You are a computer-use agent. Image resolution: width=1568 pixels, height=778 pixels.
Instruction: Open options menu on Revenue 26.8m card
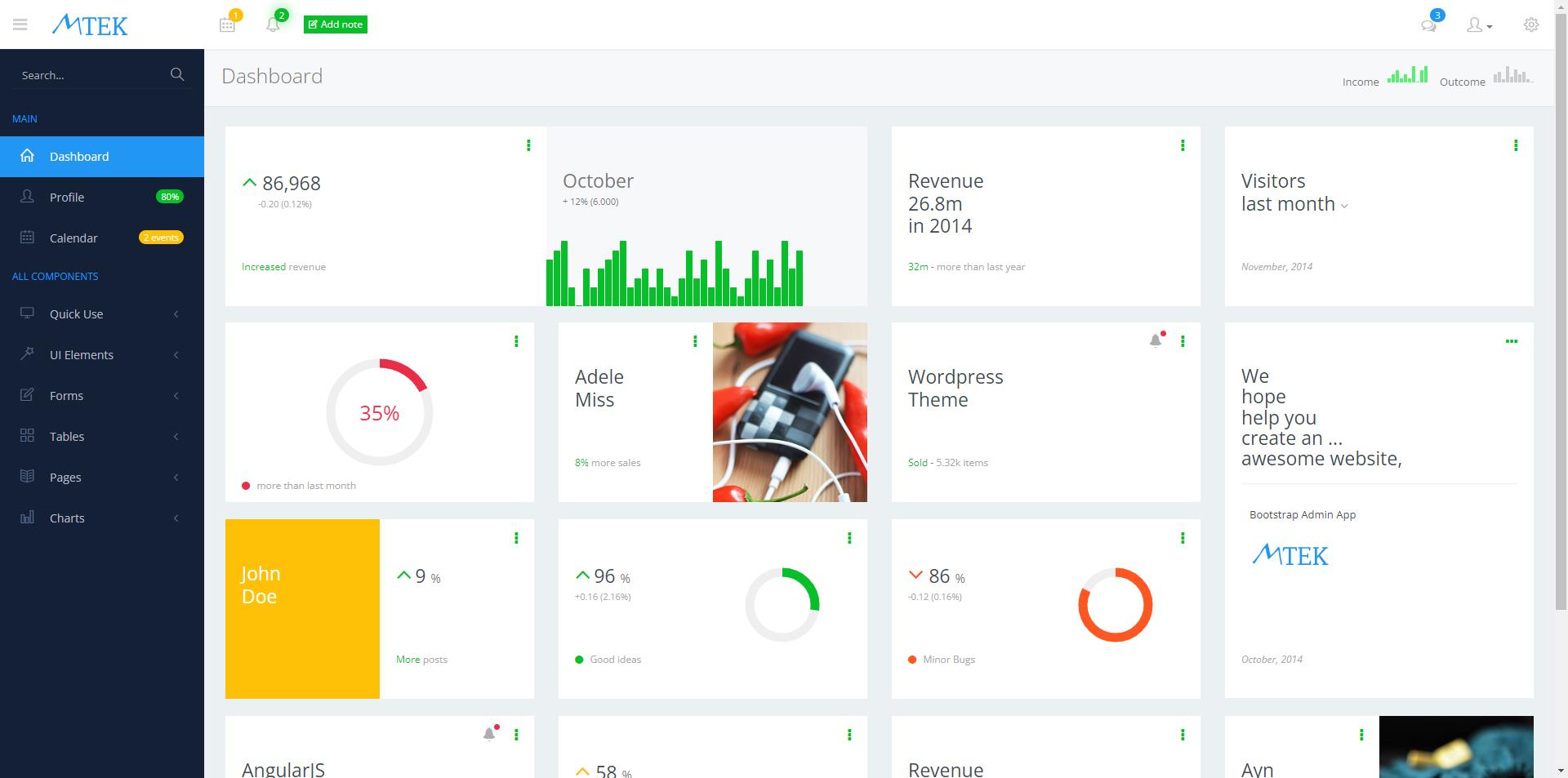point(1183,145)
